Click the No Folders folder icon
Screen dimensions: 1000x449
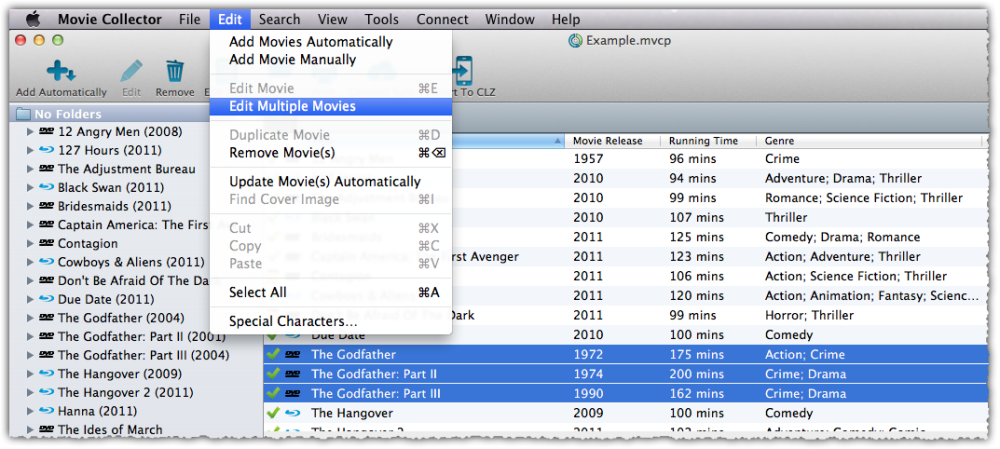pos(24,114)
